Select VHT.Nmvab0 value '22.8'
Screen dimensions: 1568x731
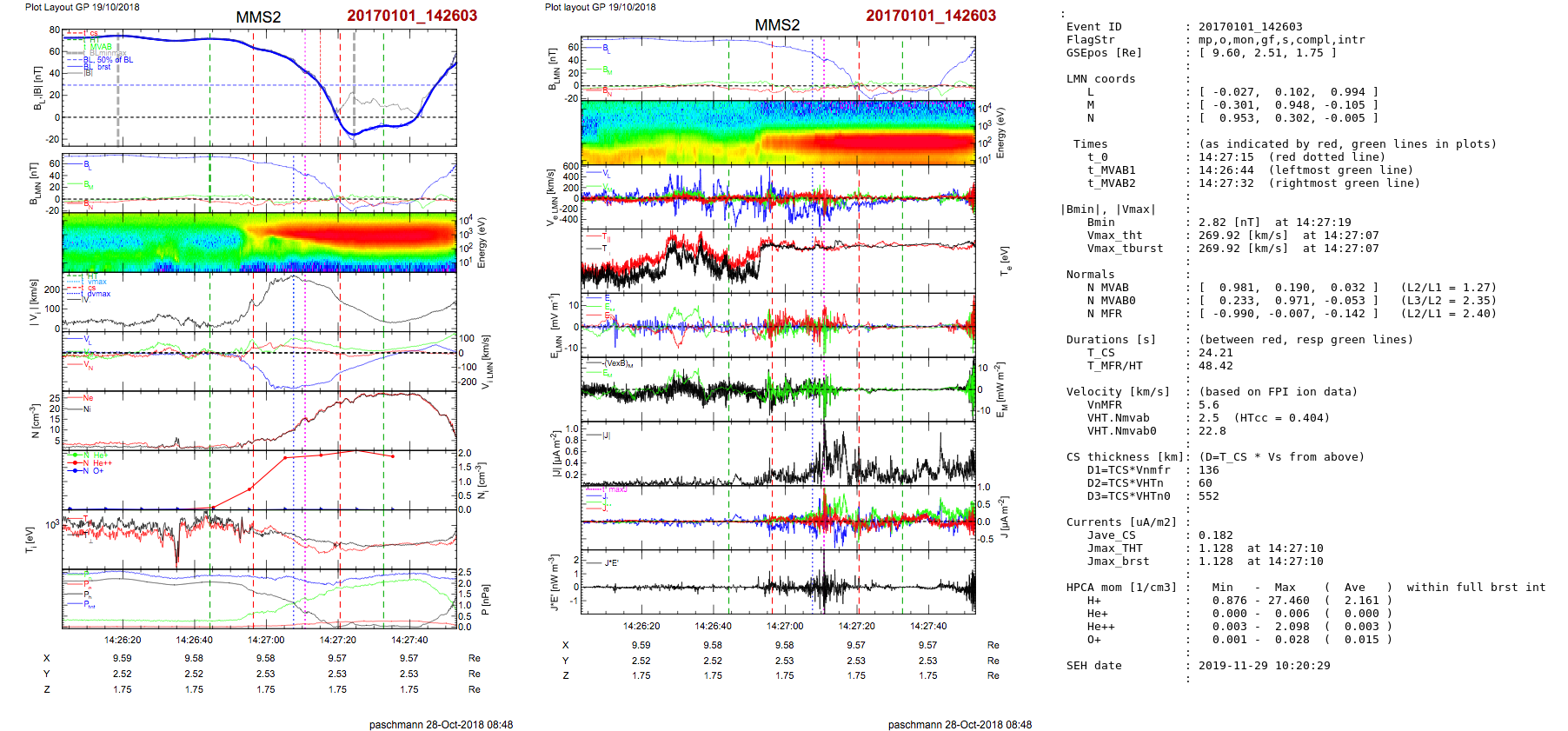(x=1212, y=431)
